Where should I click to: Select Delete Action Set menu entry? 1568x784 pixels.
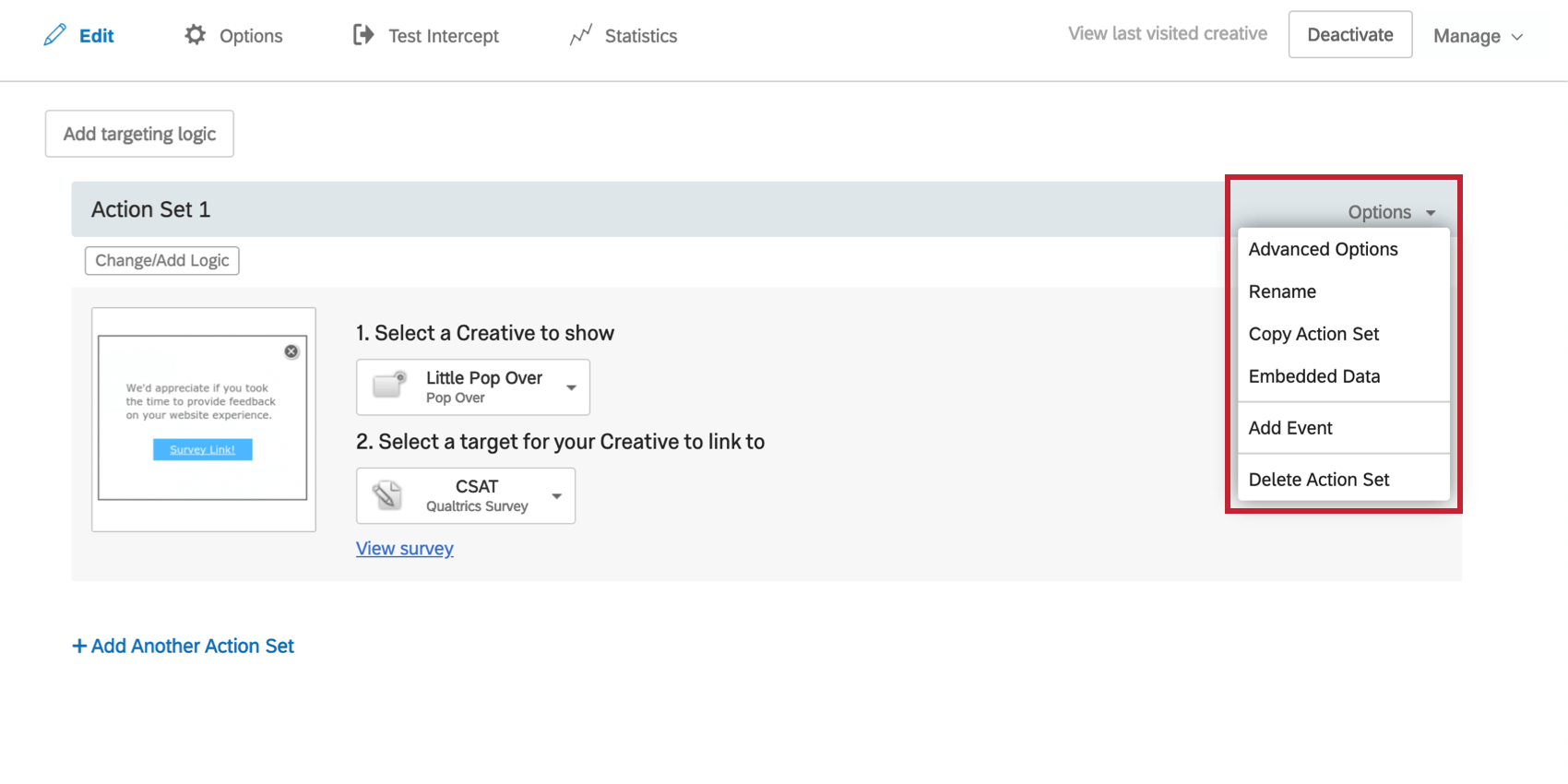[x=1319, y=480]
